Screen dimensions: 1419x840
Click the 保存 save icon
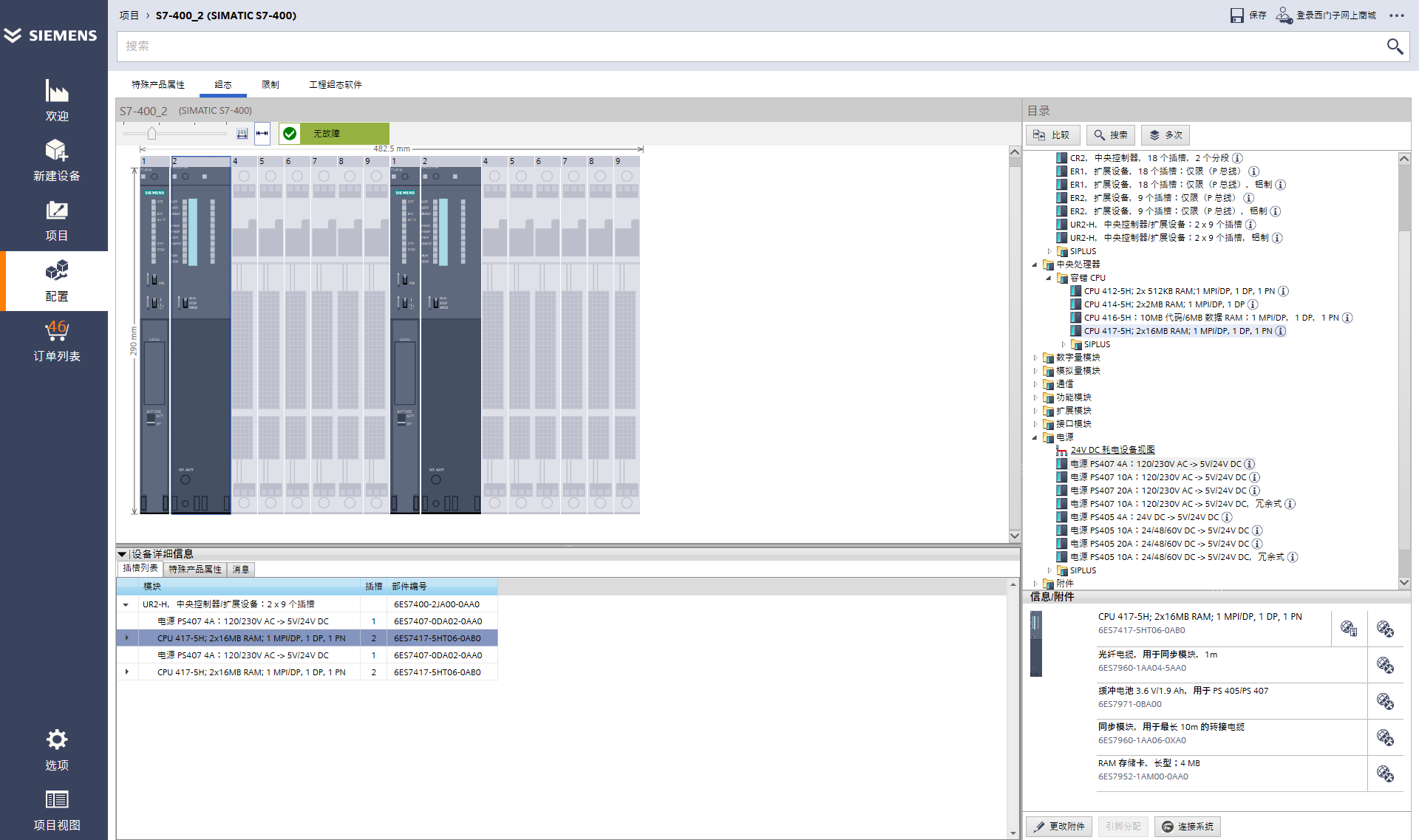pos(1236,16)
